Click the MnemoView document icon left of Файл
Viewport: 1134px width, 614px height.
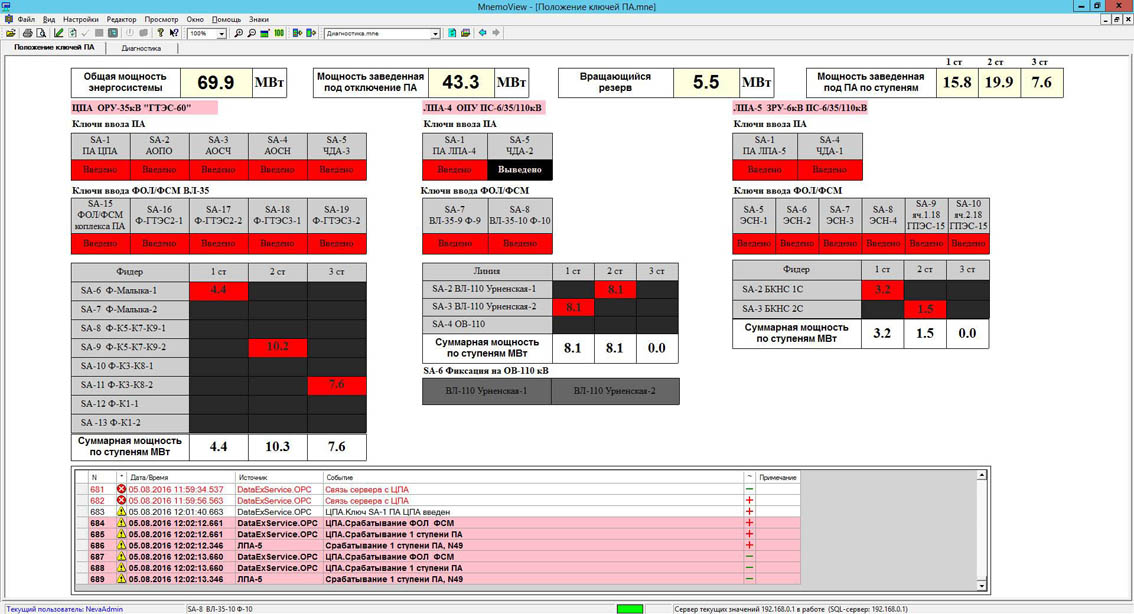click(8, 20)
